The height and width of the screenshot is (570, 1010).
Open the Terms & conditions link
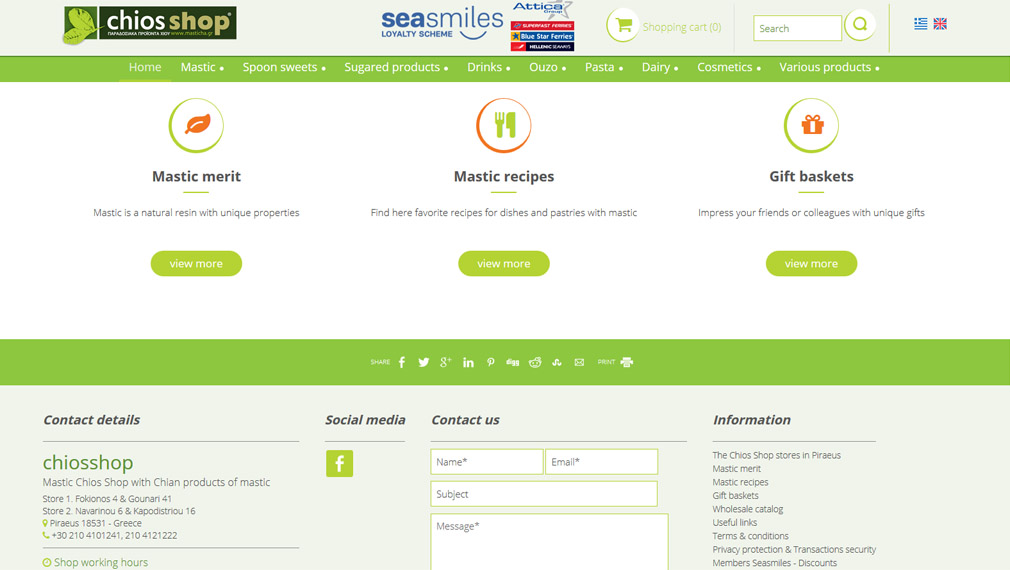tap(750, 537)
